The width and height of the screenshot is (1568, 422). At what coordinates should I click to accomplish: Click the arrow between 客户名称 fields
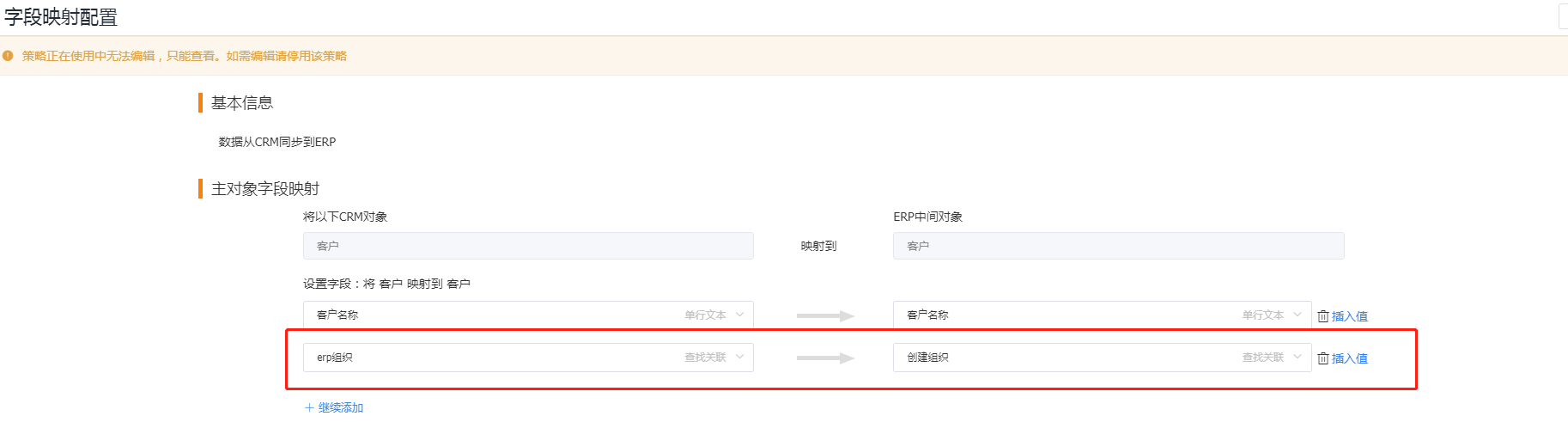pos(825,316)
